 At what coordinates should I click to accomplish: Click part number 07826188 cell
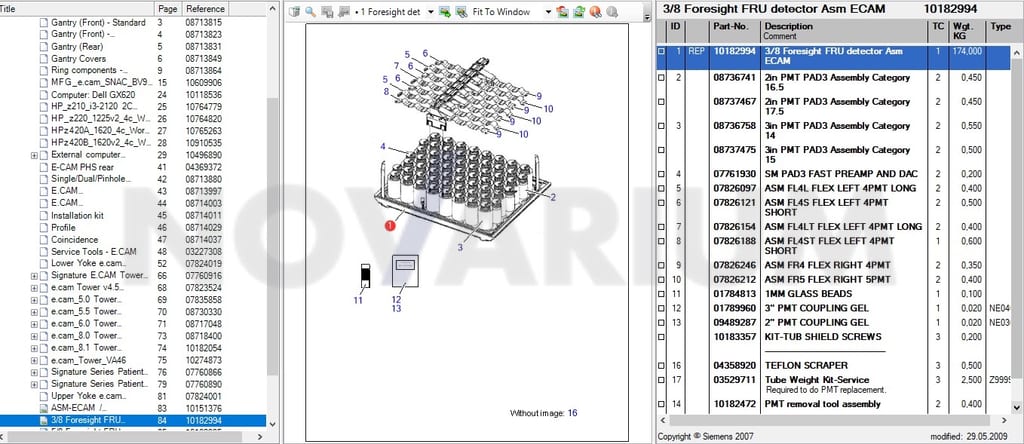(x=735, y=241)
